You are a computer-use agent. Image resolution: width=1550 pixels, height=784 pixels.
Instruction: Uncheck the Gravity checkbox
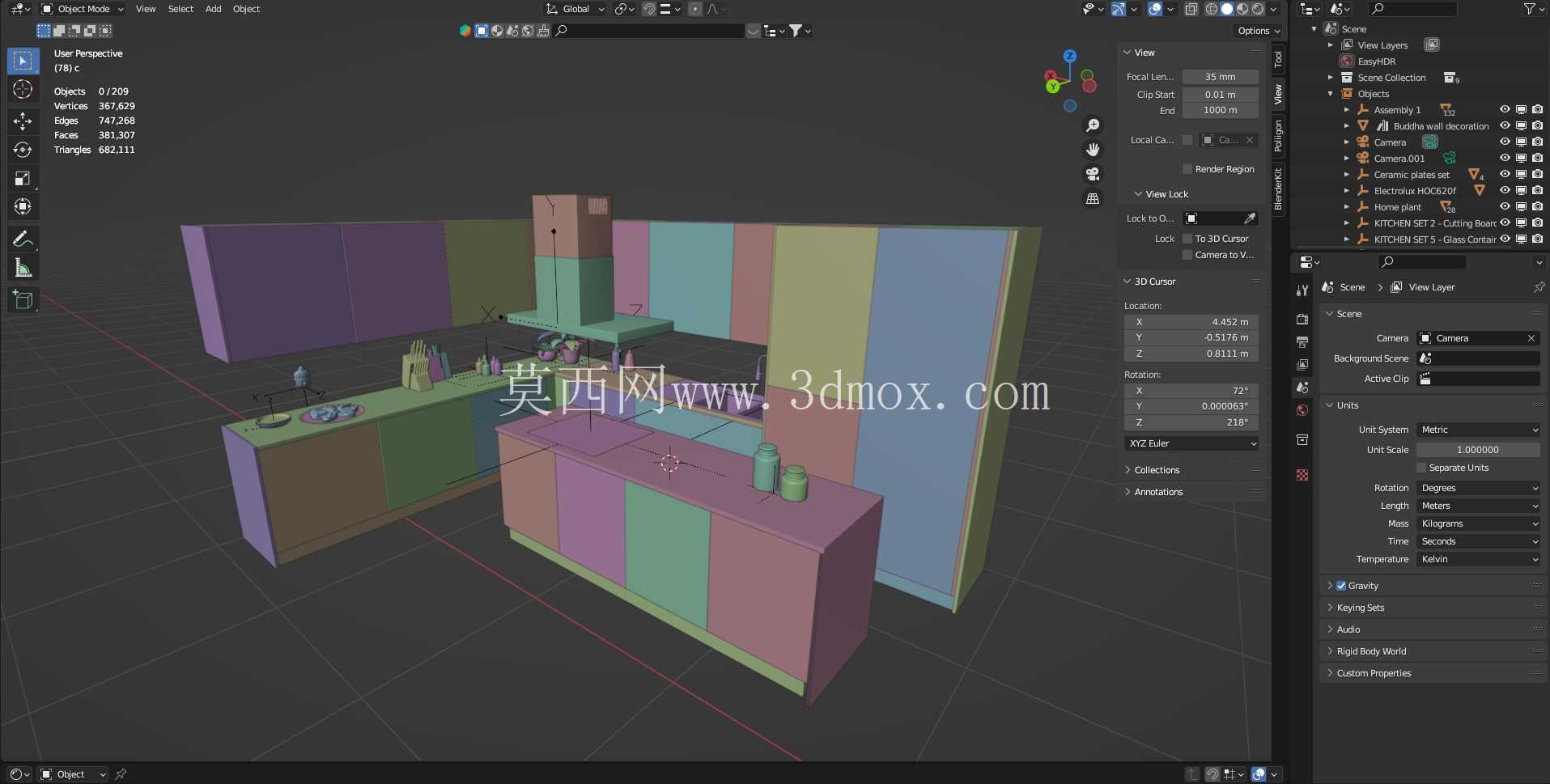point(1341,586)
